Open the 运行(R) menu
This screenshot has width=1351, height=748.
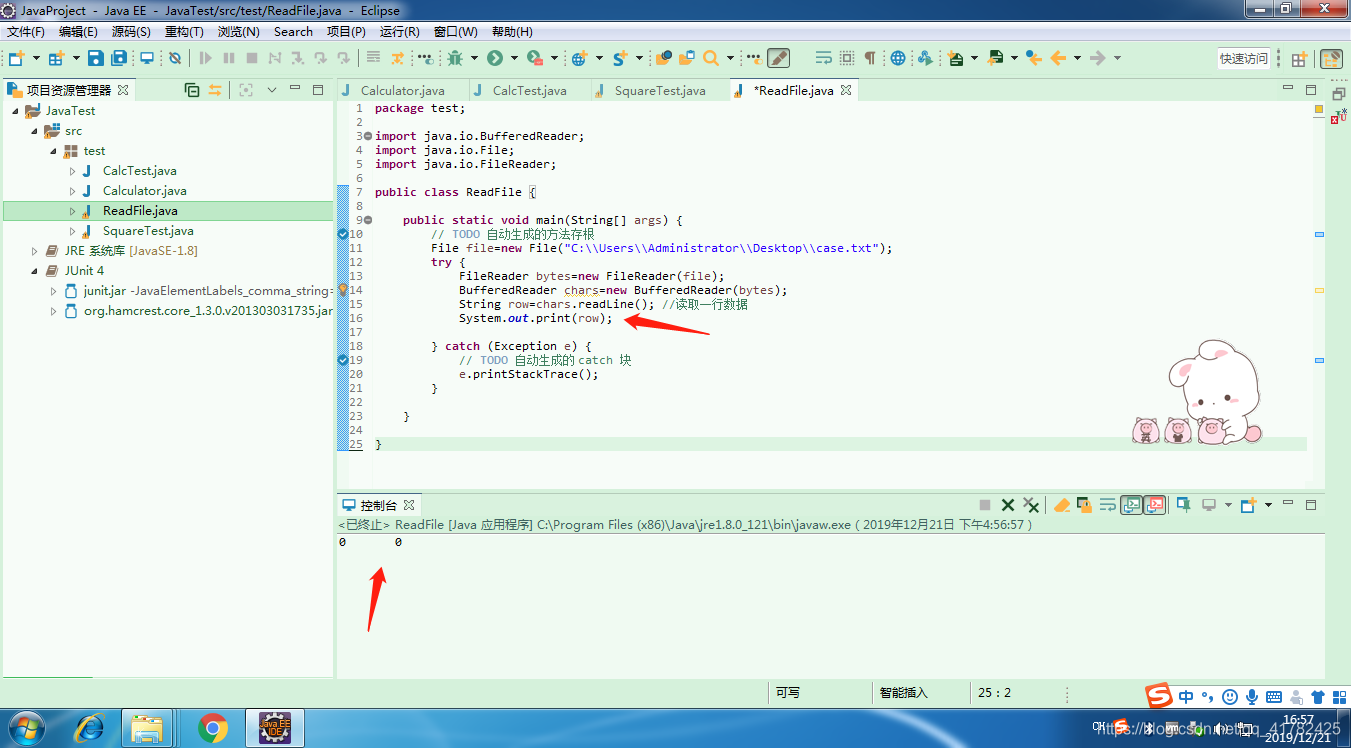pyautogui.click(x=400, y=32)
